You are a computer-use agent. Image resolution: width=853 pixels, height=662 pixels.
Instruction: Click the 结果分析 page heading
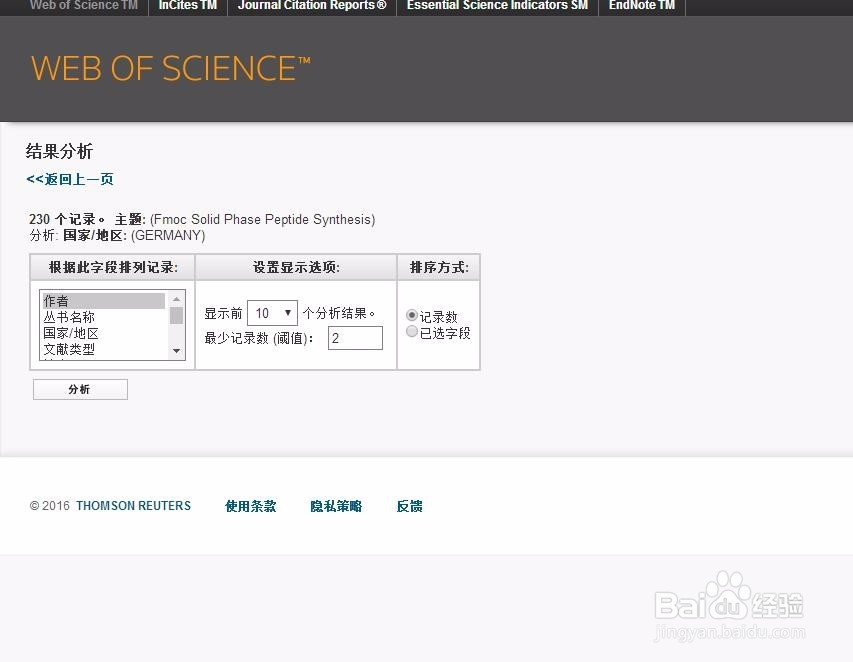pyautogui.click(x=59, y=151)
